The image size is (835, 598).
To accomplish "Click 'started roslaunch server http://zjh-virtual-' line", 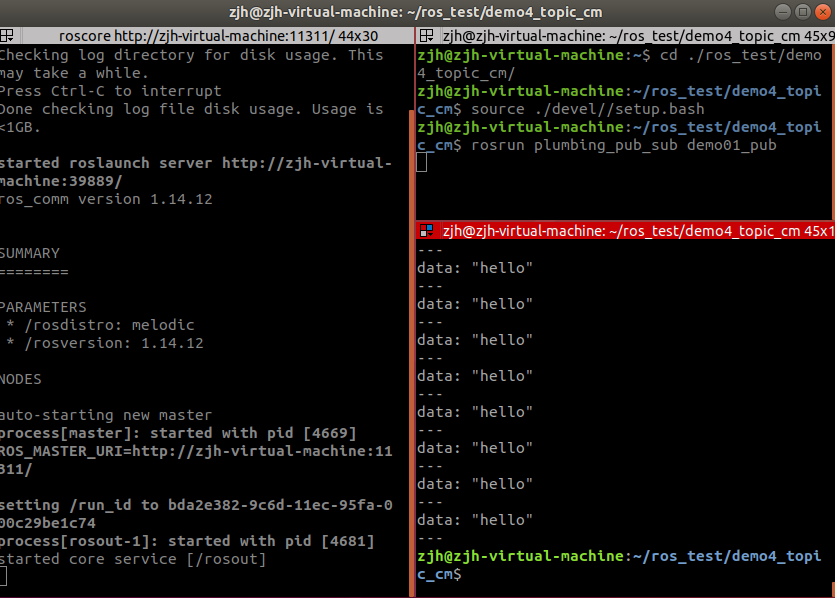I will [195, 163].
